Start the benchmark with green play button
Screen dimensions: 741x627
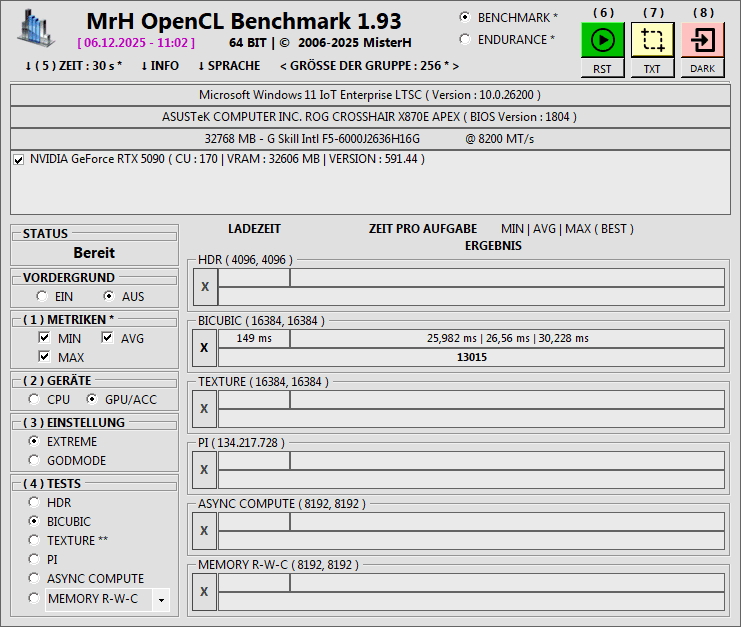(x=603, y=40)
